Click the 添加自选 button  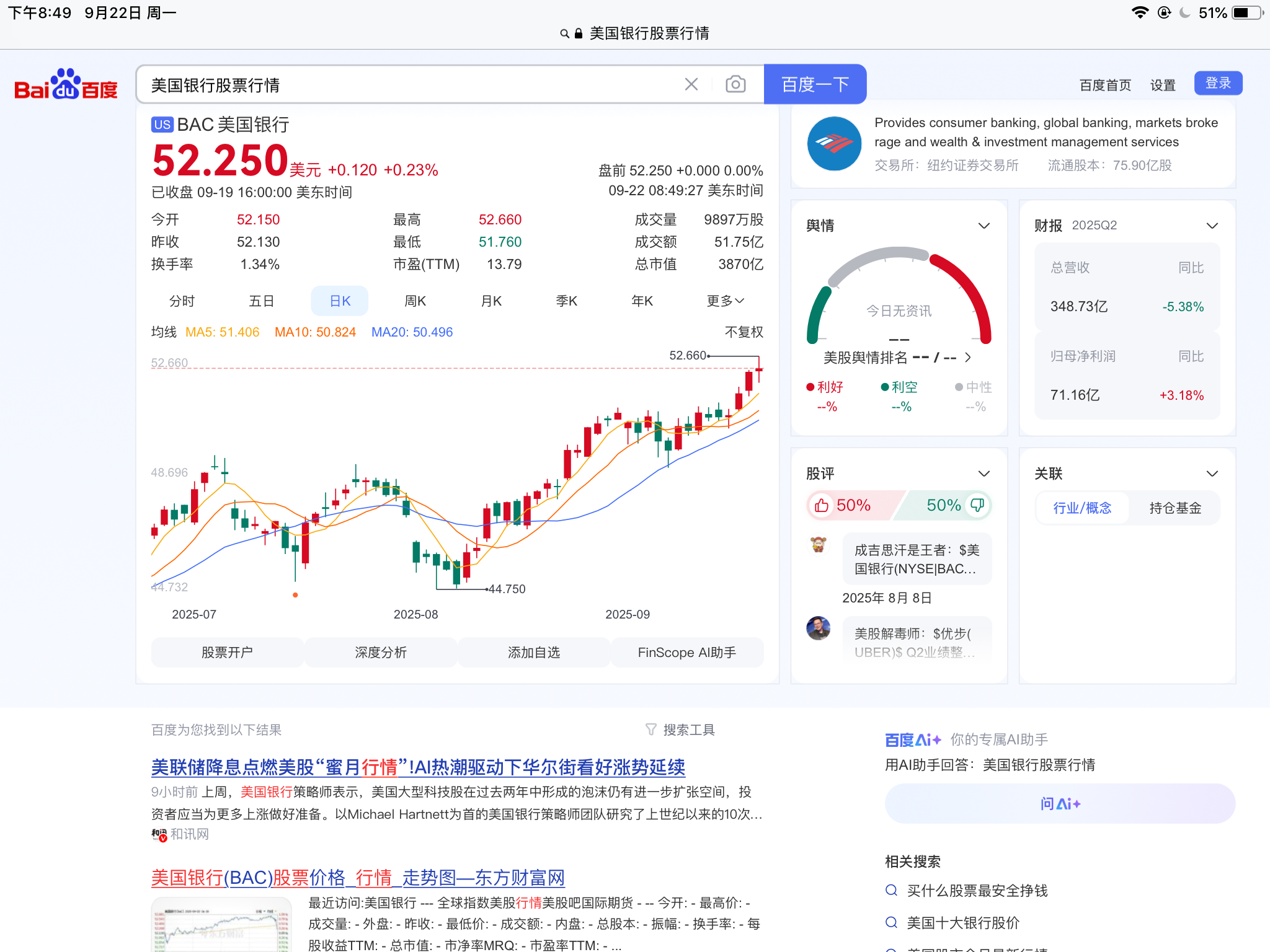pyautogui.click(x=534, y=652)
